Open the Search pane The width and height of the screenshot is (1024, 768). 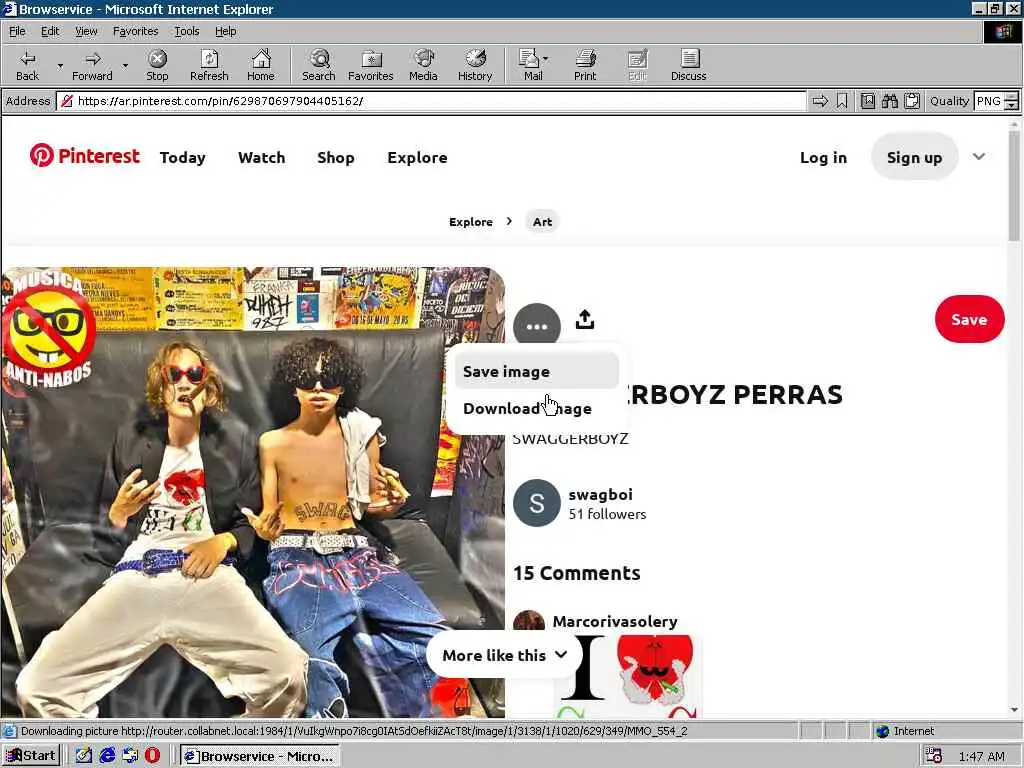319,65
